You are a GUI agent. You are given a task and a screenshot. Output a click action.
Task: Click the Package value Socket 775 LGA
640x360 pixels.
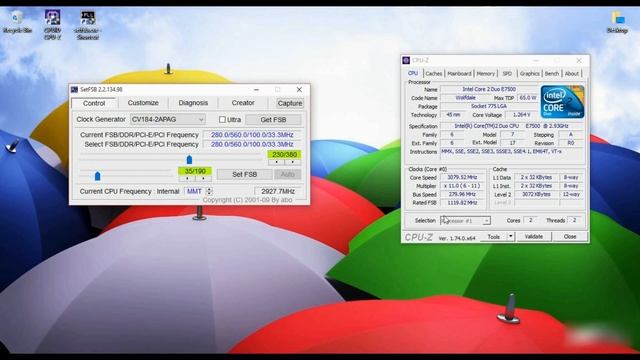(489, 106)
